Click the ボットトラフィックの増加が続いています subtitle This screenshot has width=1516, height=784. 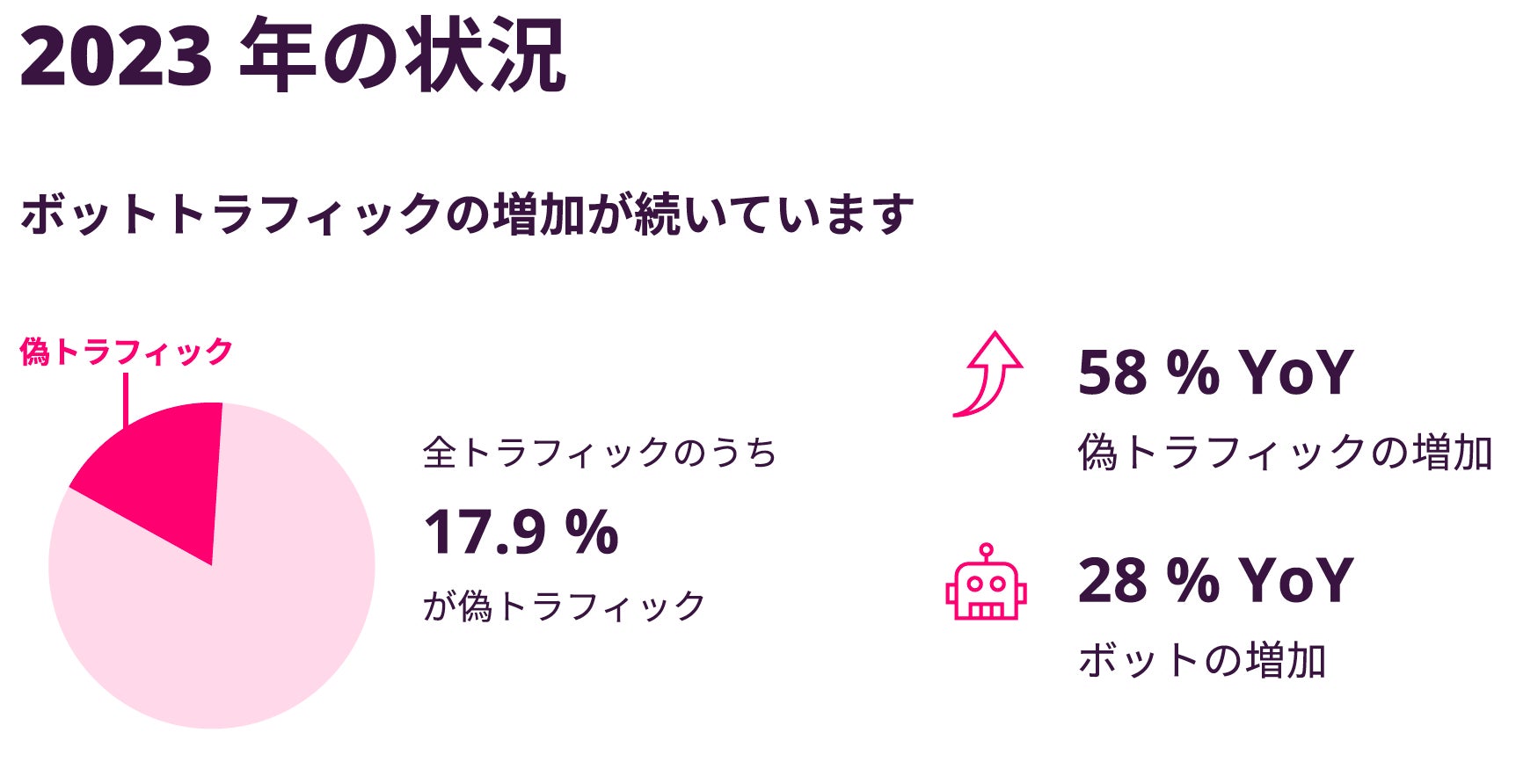pos(467,214)
